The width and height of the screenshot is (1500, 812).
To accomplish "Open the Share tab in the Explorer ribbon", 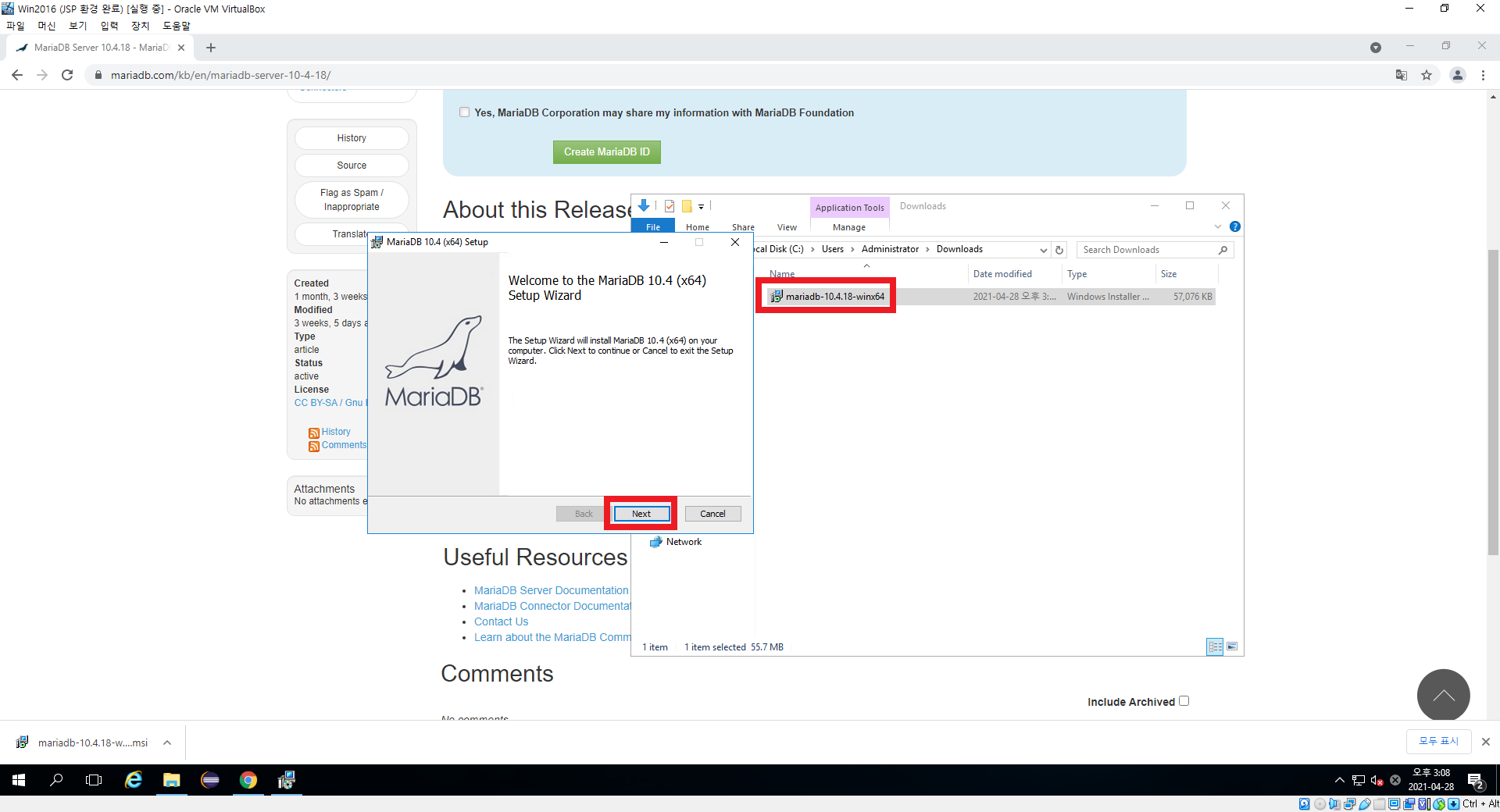I will [x=743, y=227].
